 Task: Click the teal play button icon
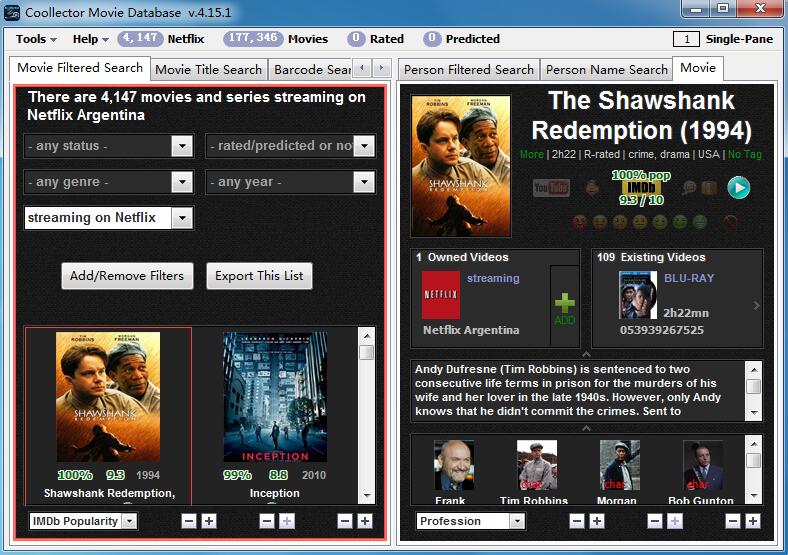[x=738, y=187]
